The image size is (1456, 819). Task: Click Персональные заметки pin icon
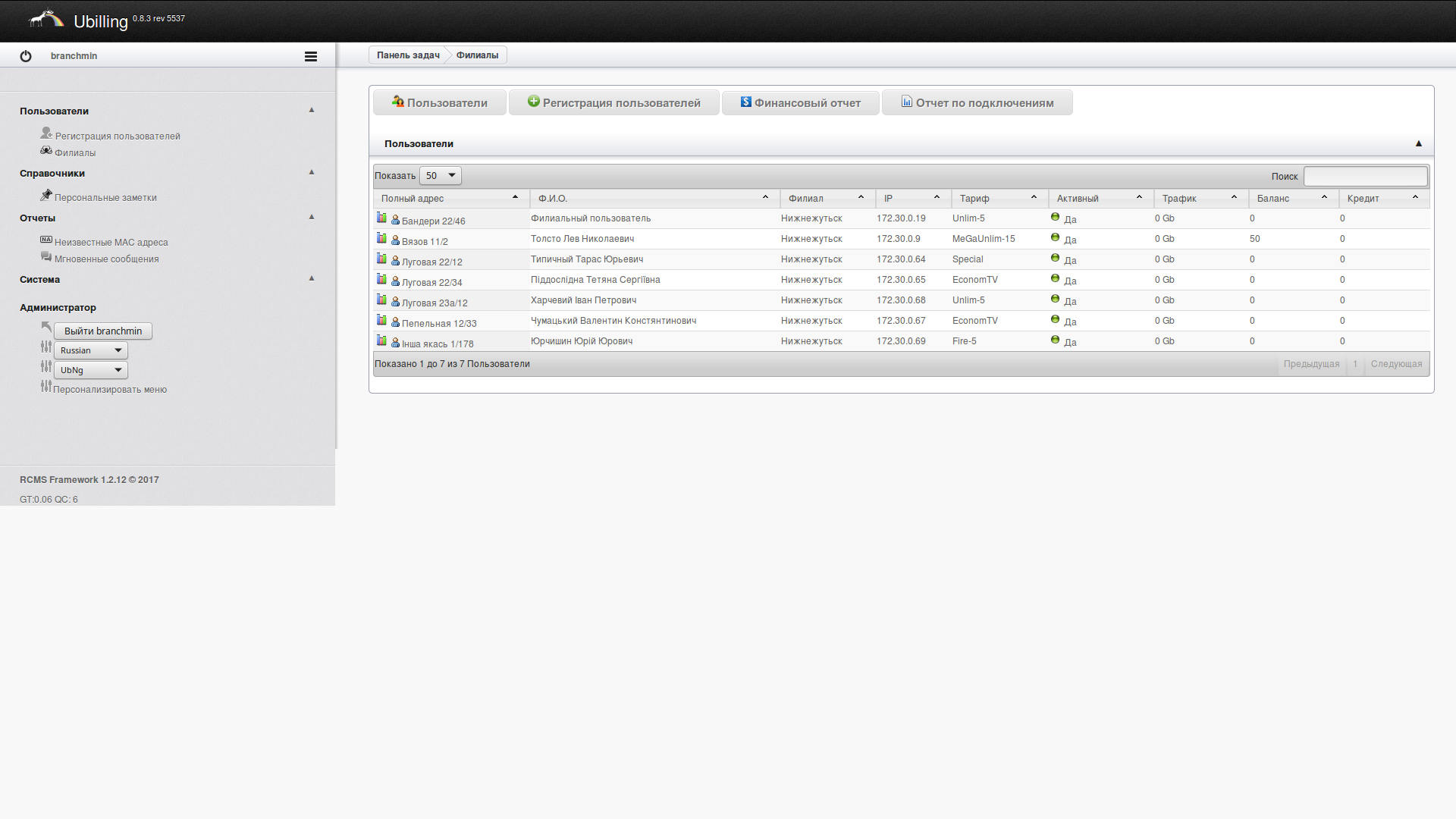(46, 195)
